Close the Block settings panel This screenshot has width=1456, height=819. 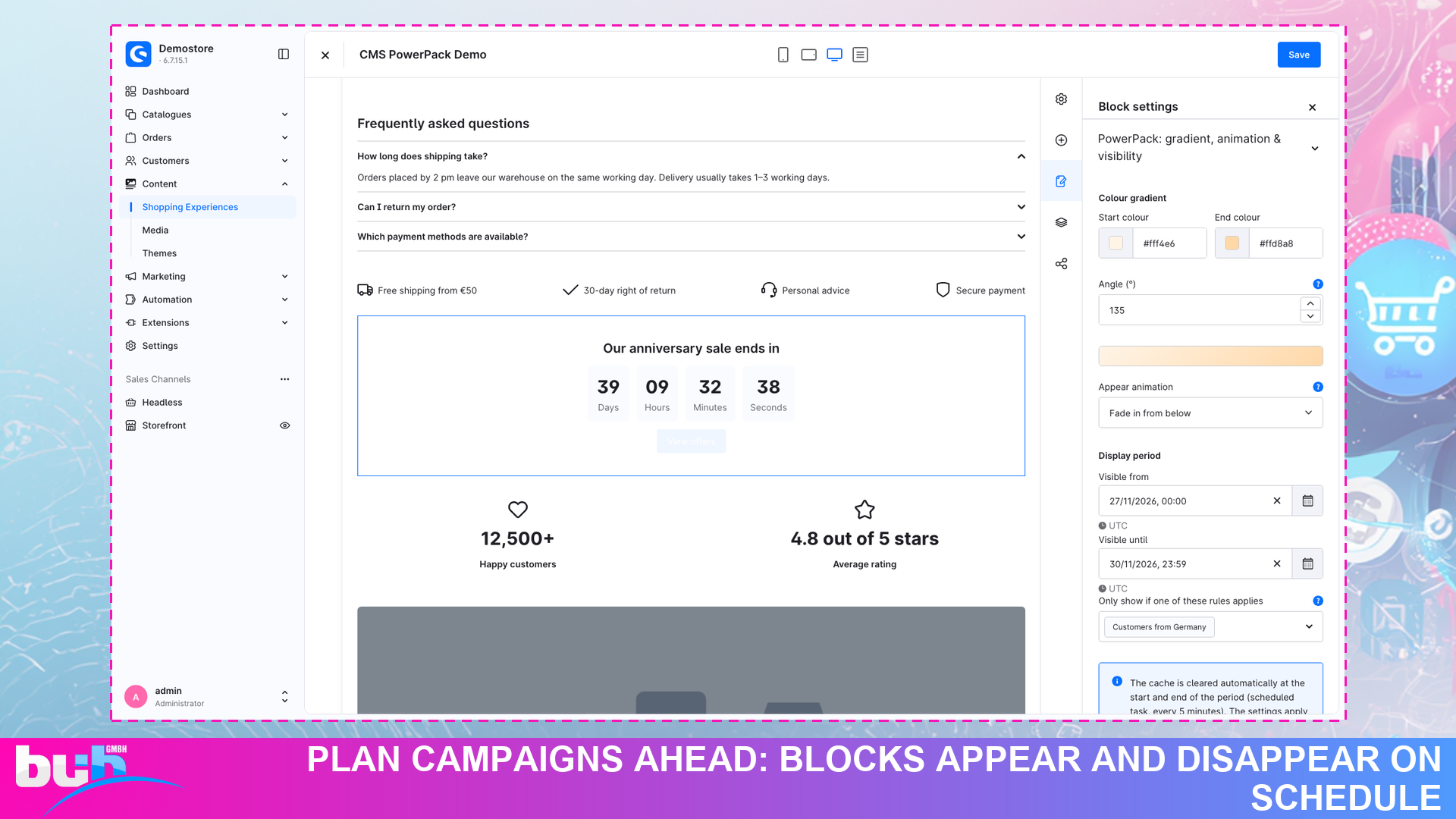point(1312,108)
